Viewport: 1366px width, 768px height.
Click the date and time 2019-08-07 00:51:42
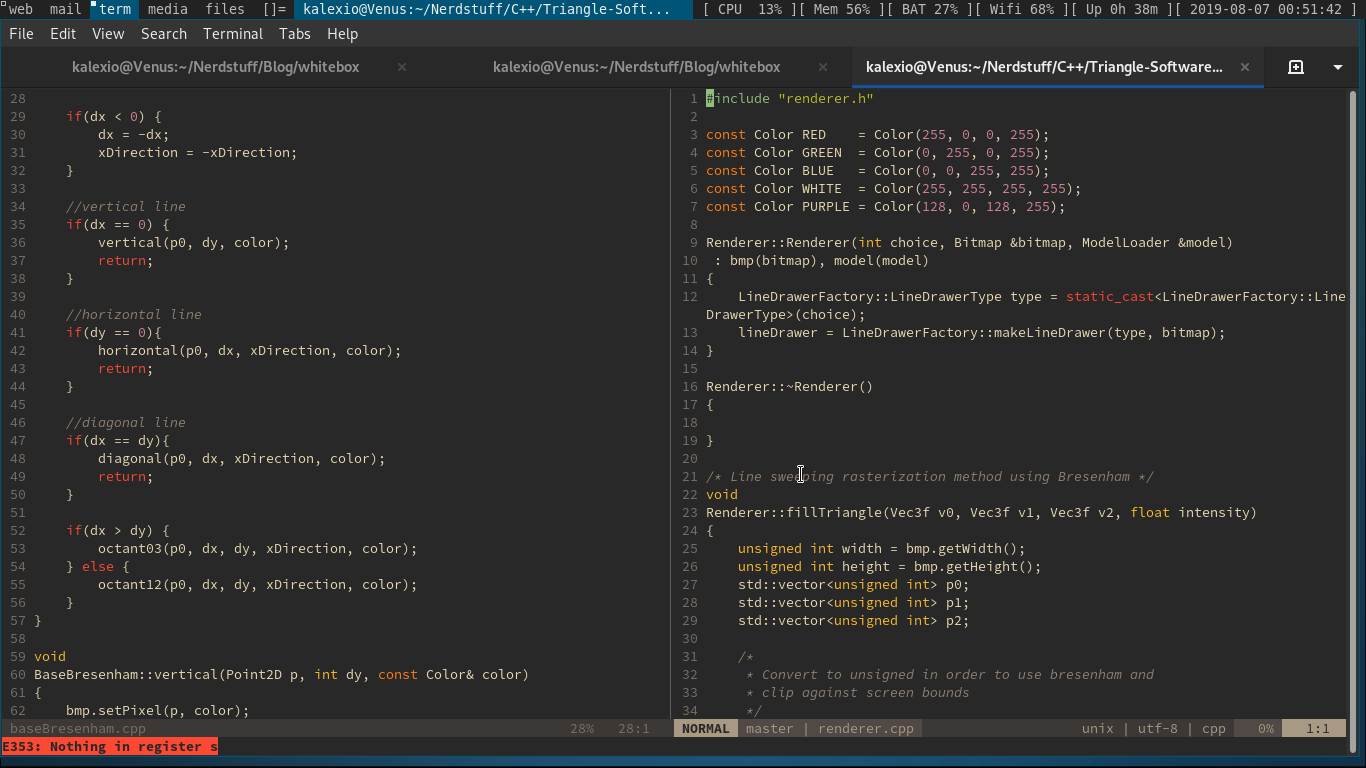click(x=1265, y=9)
